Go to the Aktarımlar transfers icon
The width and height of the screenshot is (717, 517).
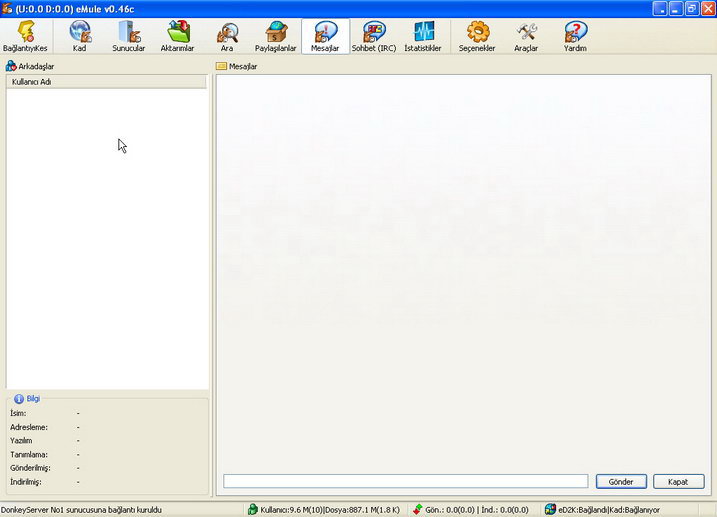tap(178, 32)
